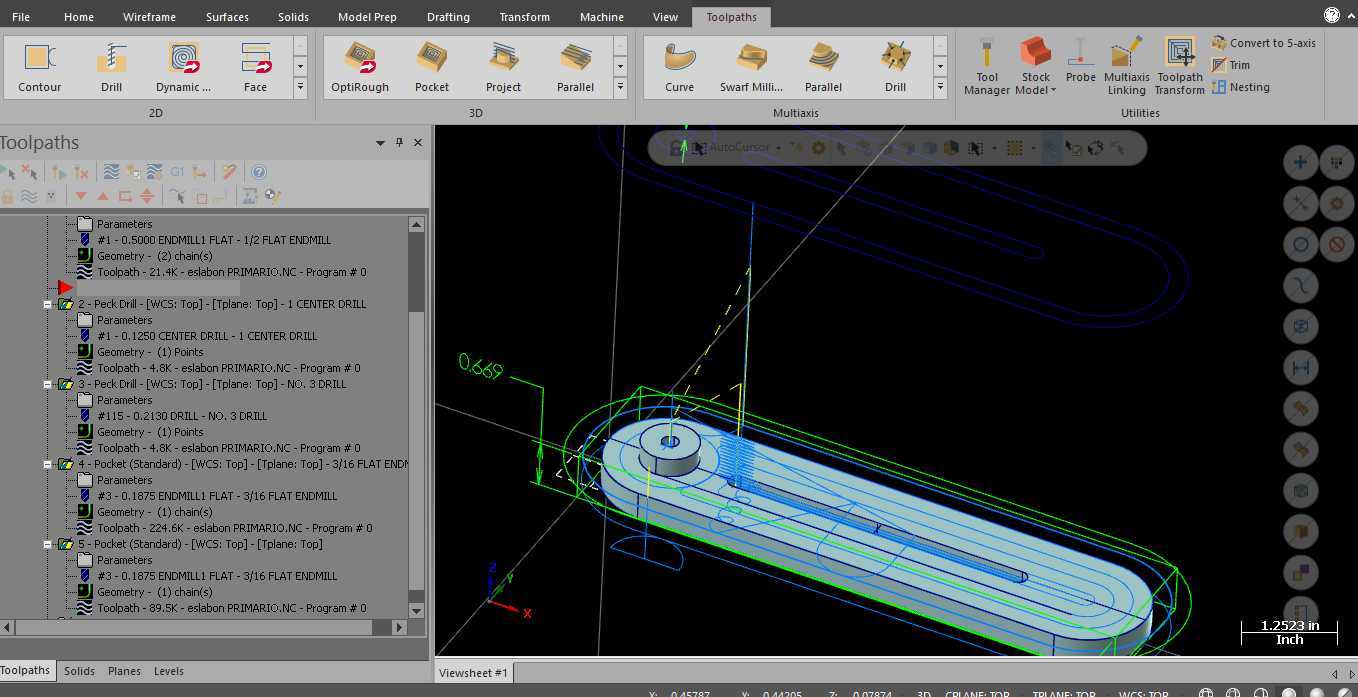Switch to the Wireframe ribbon tab
The image size is (1358, 697).
[149, 17]
